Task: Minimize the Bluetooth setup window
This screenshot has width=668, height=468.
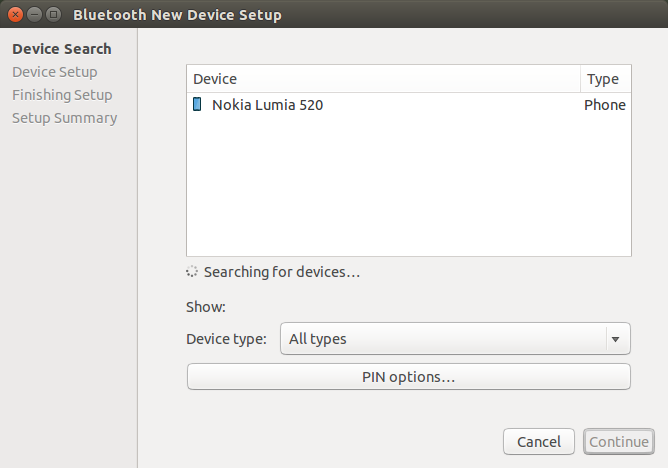Action: 34,15
